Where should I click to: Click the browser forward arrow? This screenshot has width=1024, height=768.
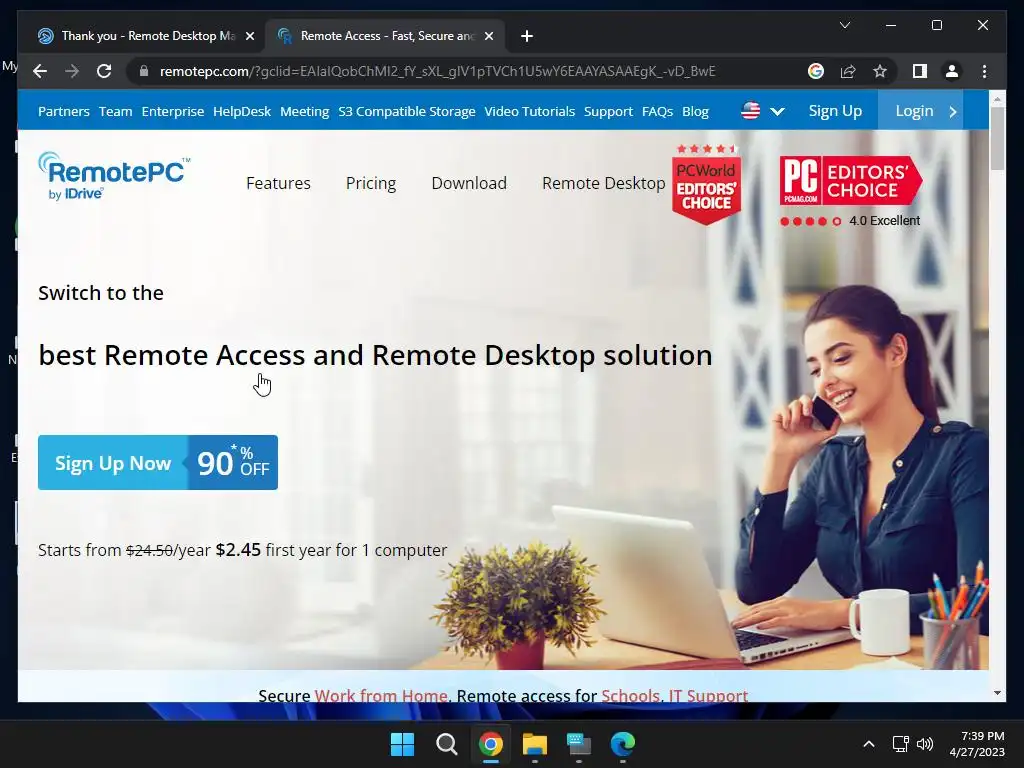click(x=72, y=71)
